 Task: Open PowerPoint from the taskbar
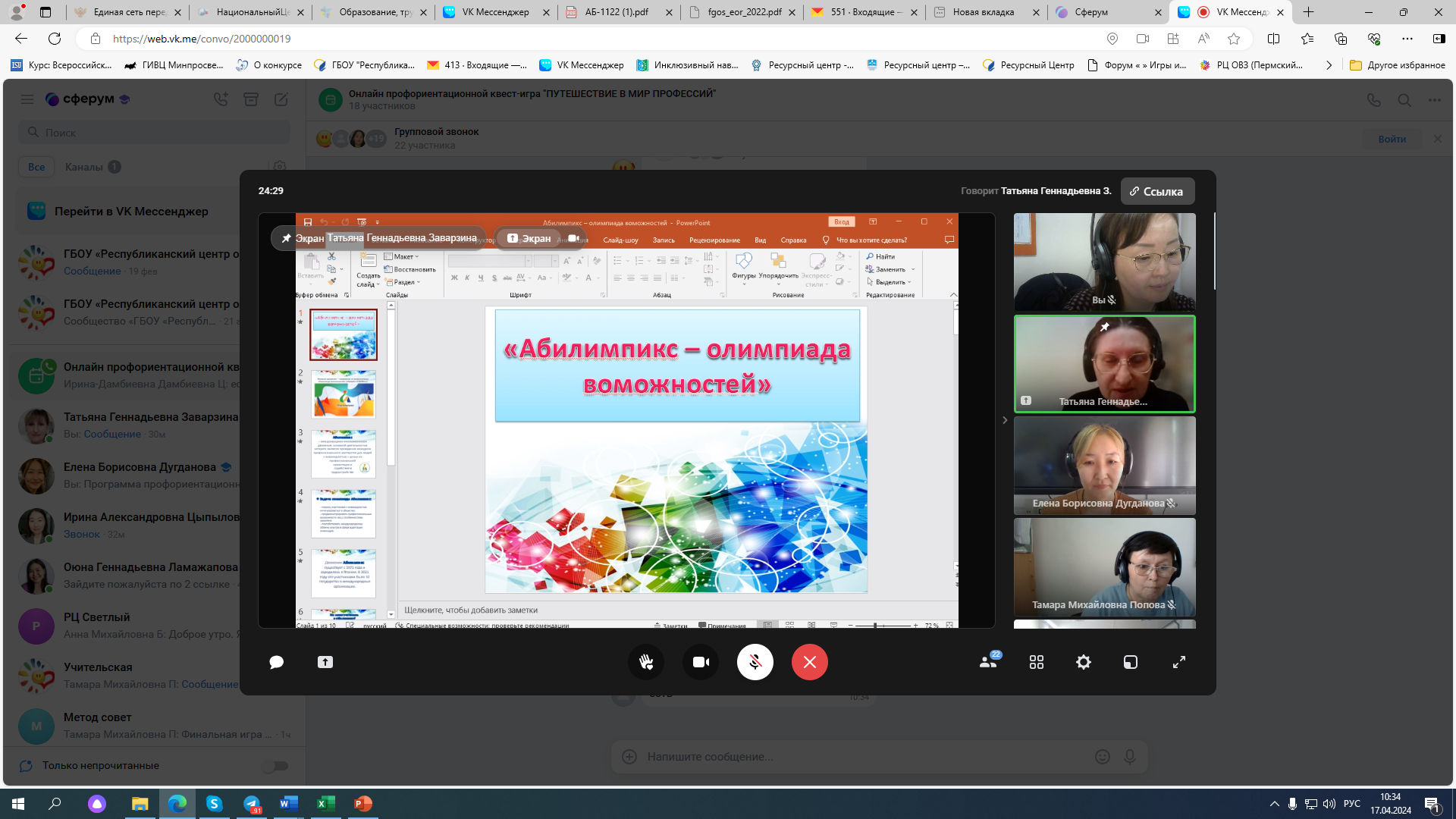click(x=363, y=804)
